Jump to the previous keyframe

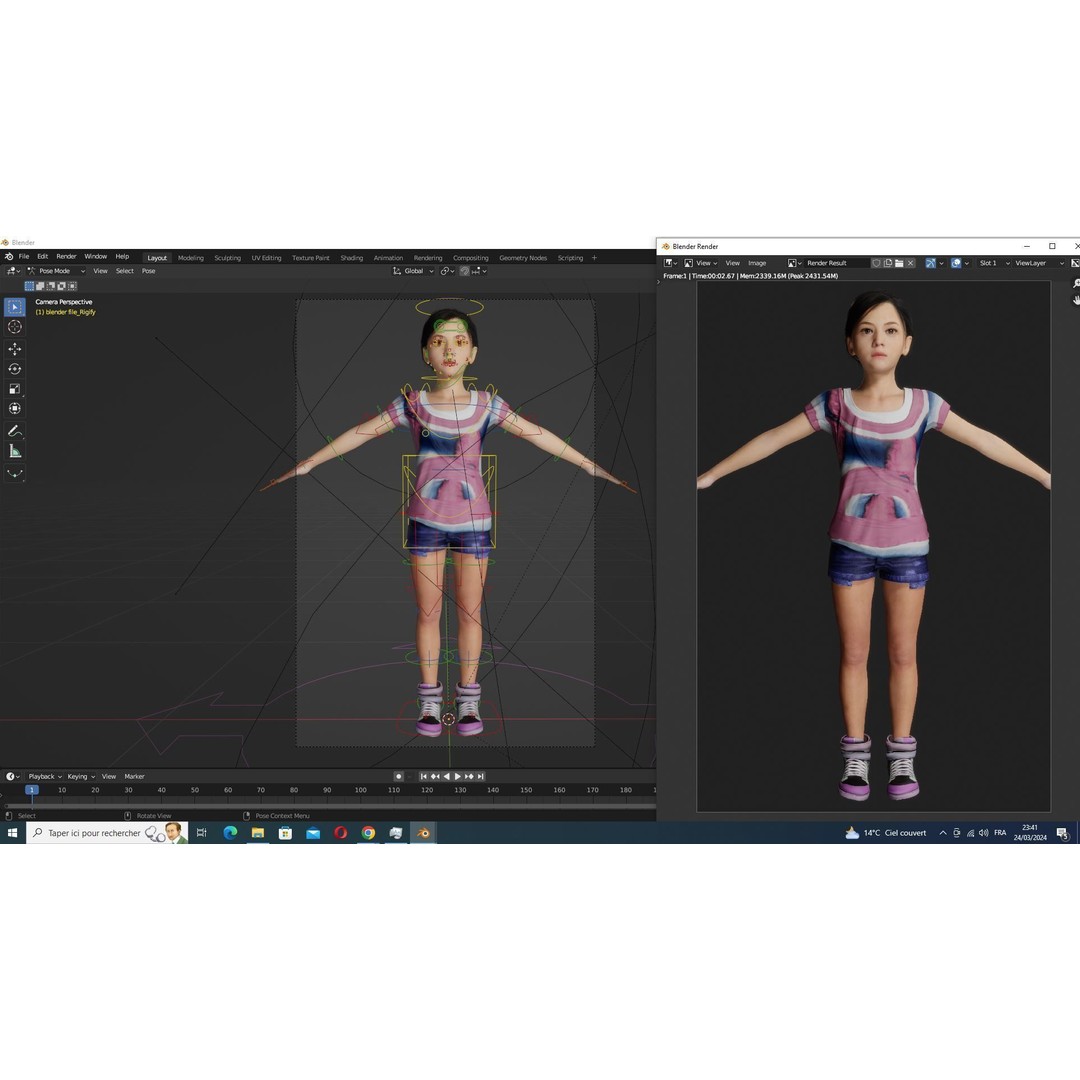coord(435,776)
